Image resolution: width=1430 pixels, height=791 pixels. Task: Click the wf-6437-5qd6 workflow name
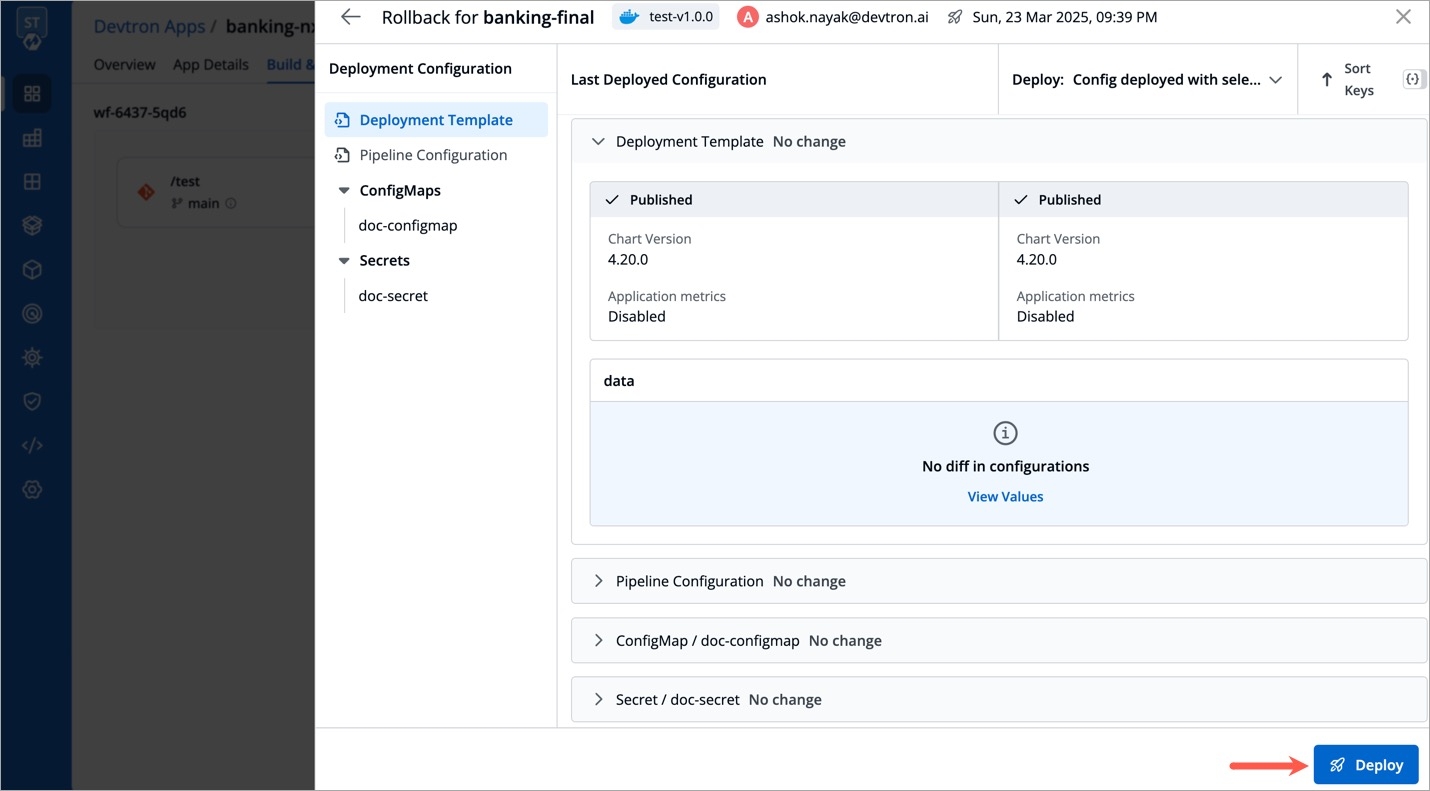tap(140, 112)
